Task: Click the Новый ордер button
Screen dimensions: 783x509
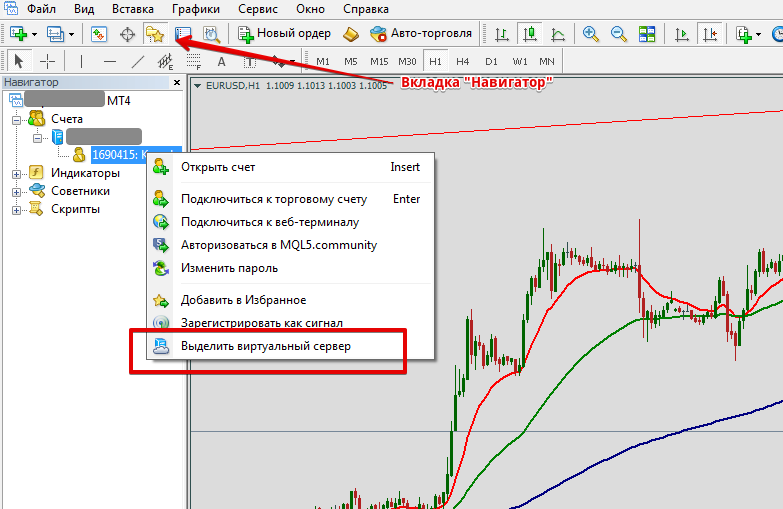Action: tap(284, 33)
